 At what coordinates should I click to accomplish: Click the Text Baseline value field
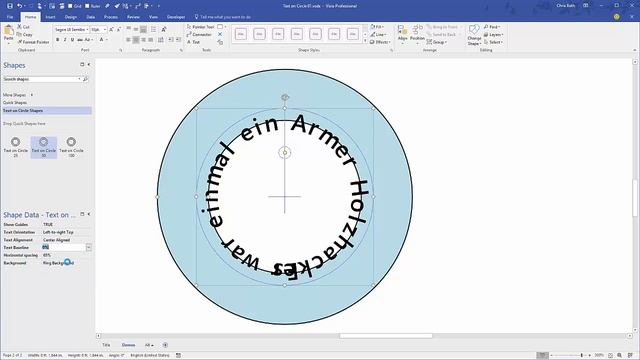[64, 247]
